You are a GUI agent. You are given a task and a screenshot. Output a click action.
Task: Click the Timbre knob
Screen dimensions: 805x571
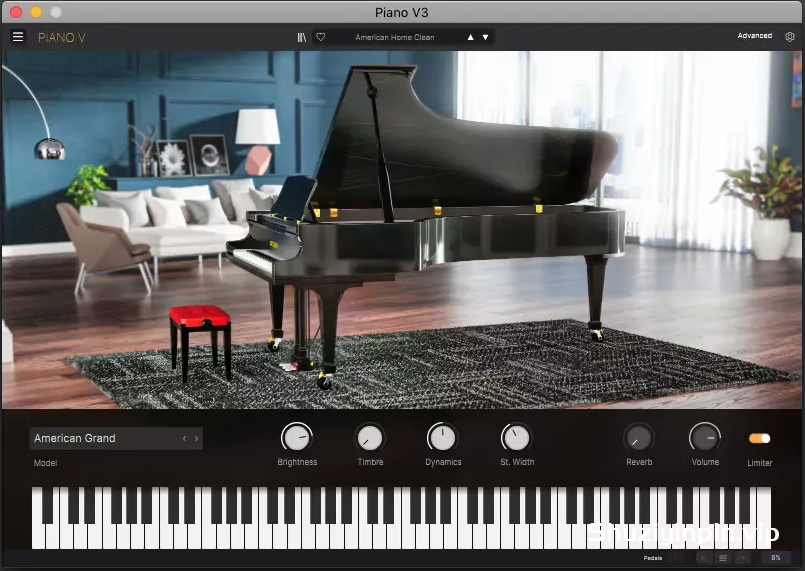370,438
